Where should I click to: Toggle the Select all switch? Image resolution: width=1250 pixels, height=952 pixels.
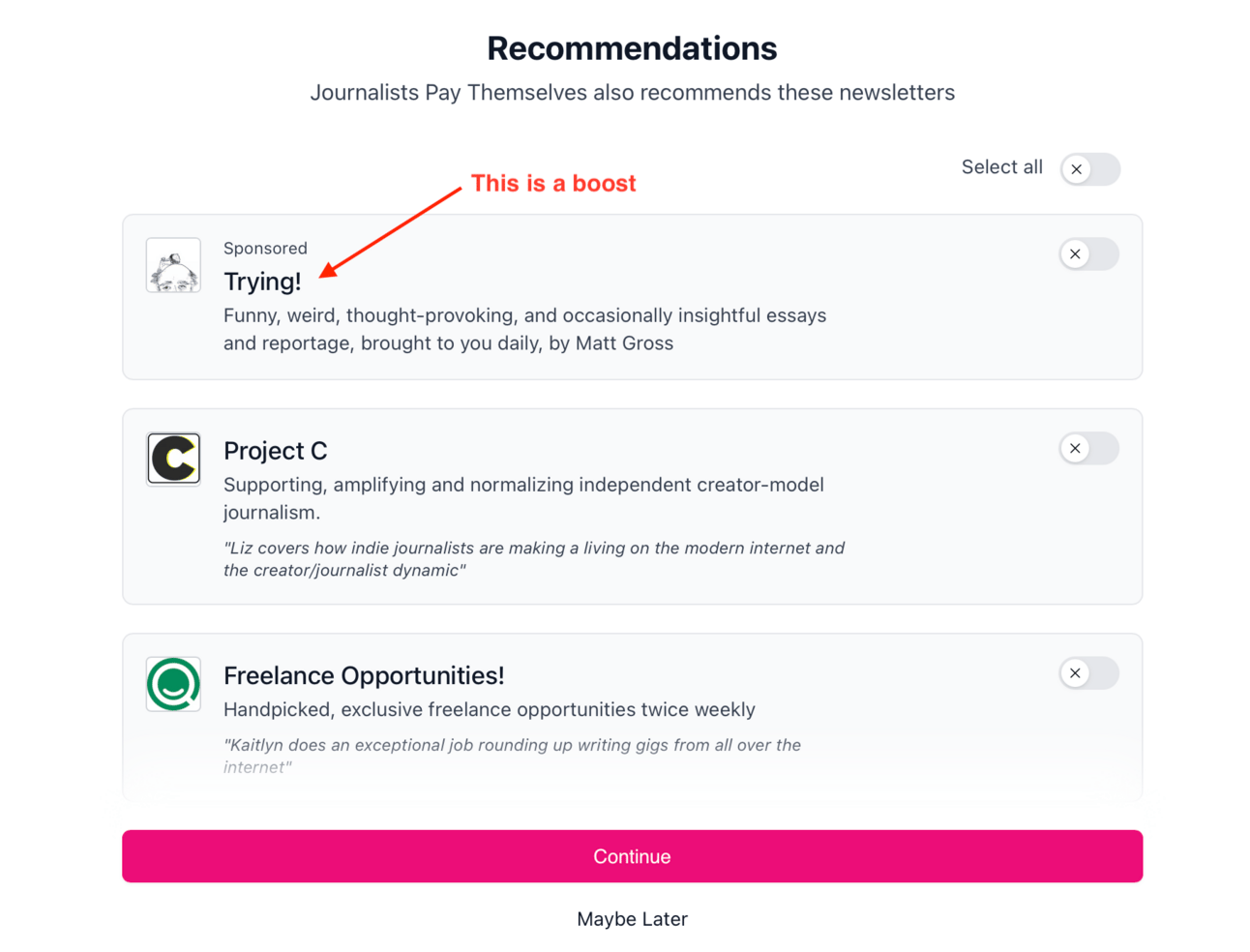pyautogui.click(x=1089, y=168)
